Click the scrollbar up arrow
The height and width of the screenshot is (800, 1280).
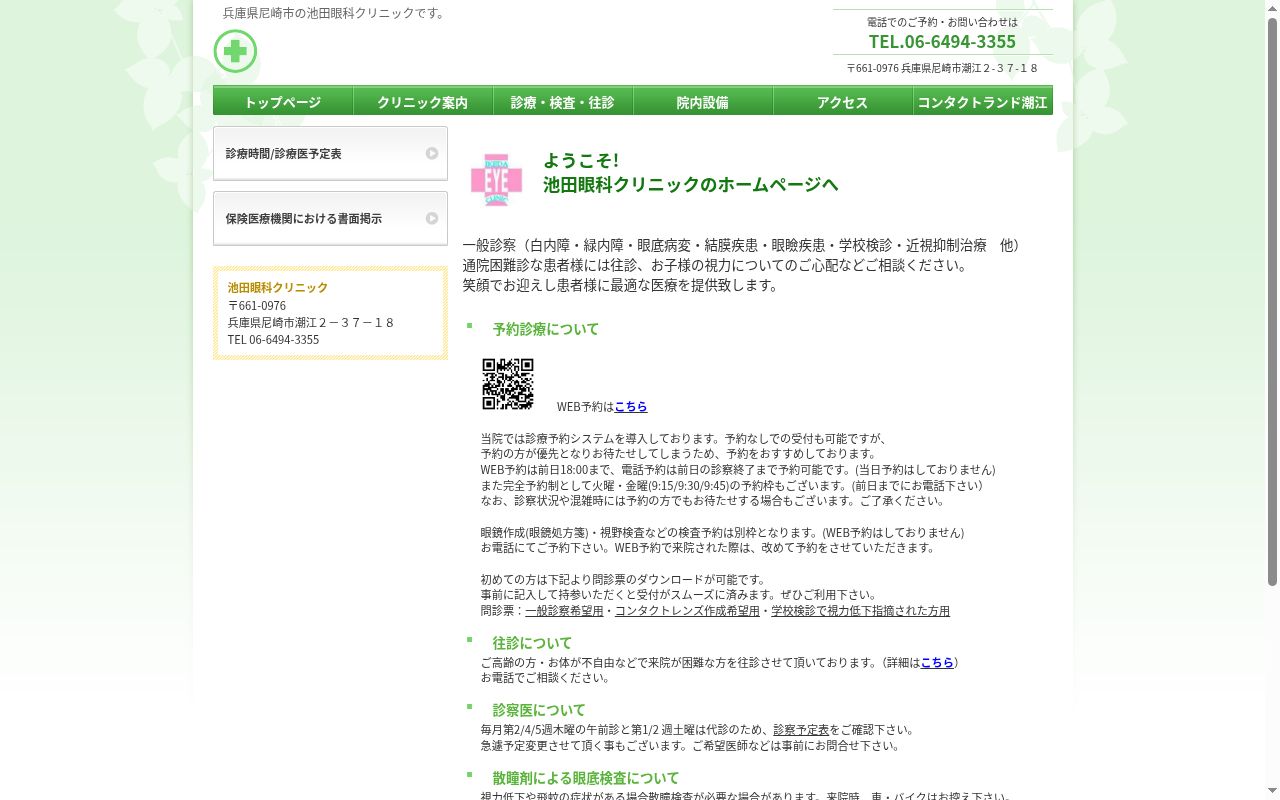[x=1272, y=8]
